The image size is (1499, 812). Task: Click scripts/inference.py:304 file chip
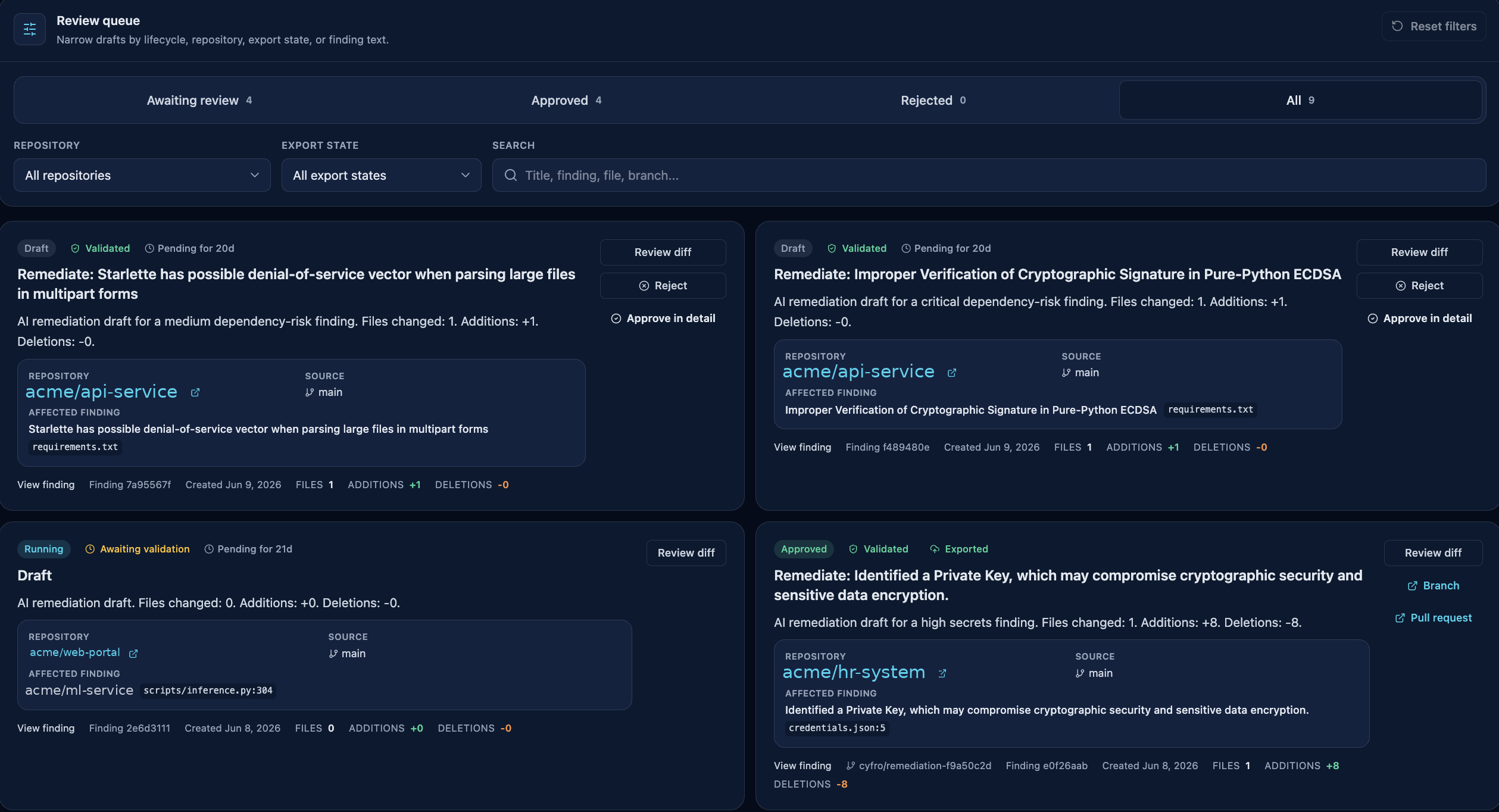click(208, 691)
